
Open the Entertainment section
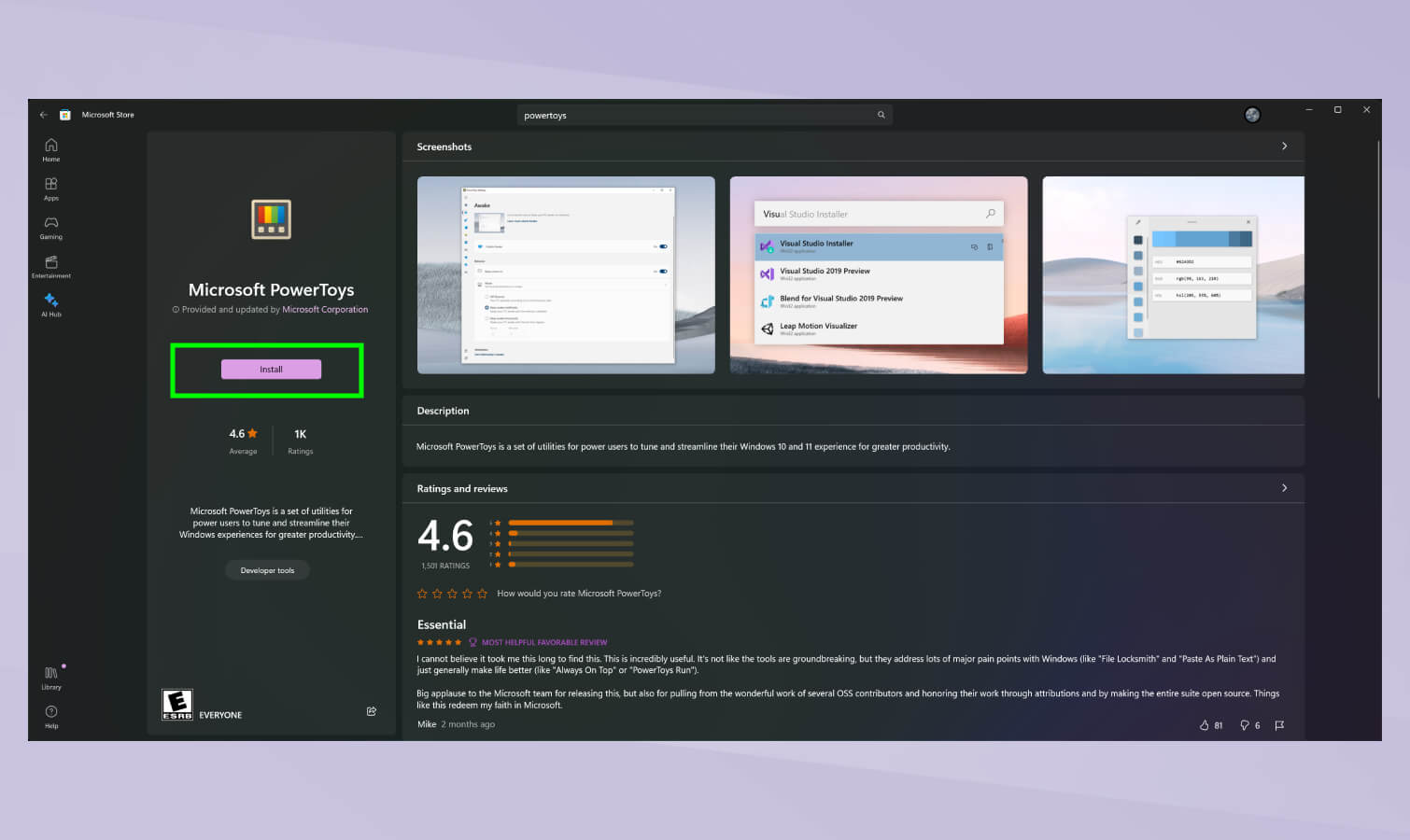[x=51, y=267]
